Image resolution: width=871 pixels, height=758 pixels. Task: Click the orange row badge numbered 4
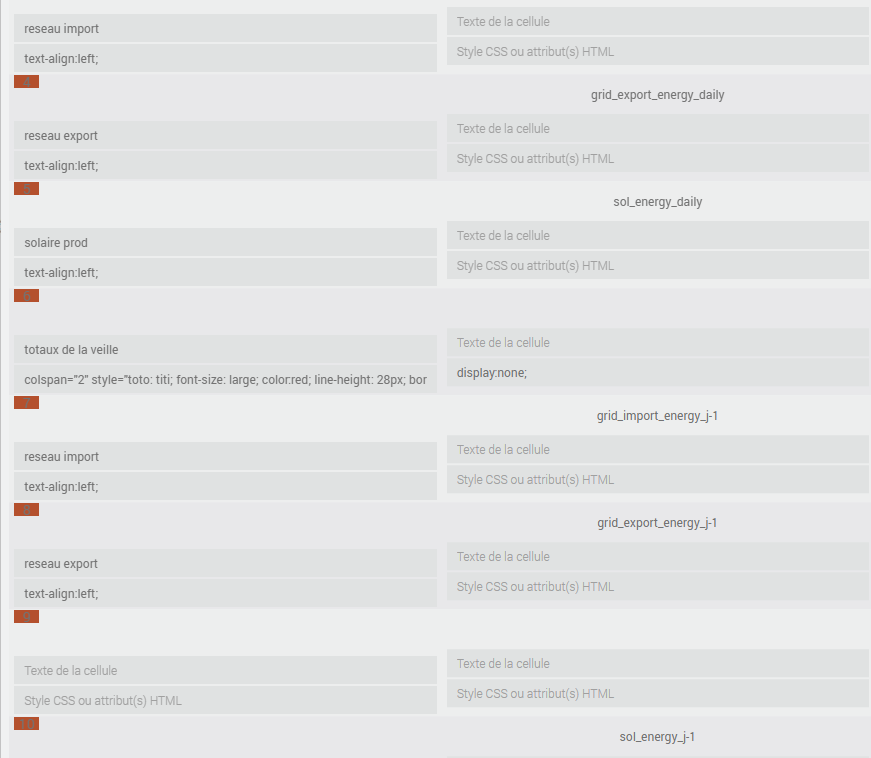27,82
